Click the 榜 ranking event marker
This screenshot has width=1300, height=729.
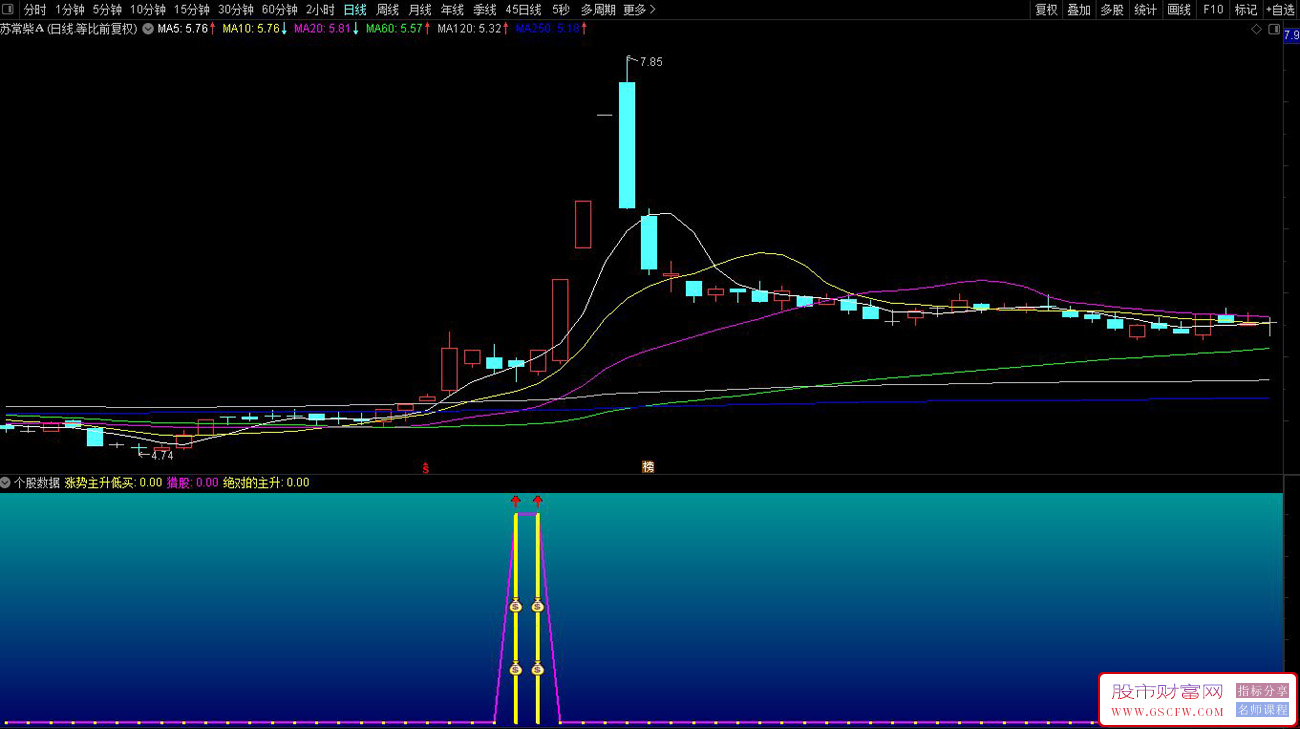point(648,467)
